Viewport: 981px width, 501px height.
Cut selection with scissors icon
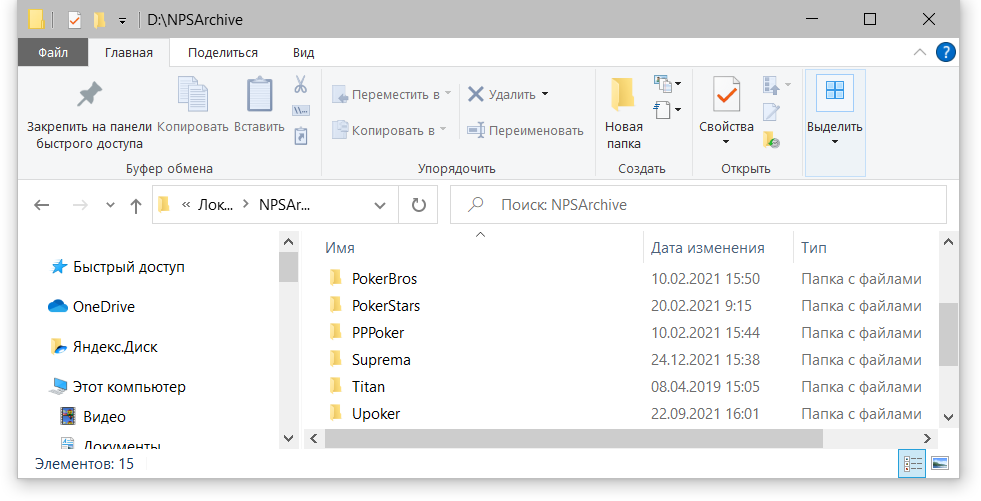301,84
